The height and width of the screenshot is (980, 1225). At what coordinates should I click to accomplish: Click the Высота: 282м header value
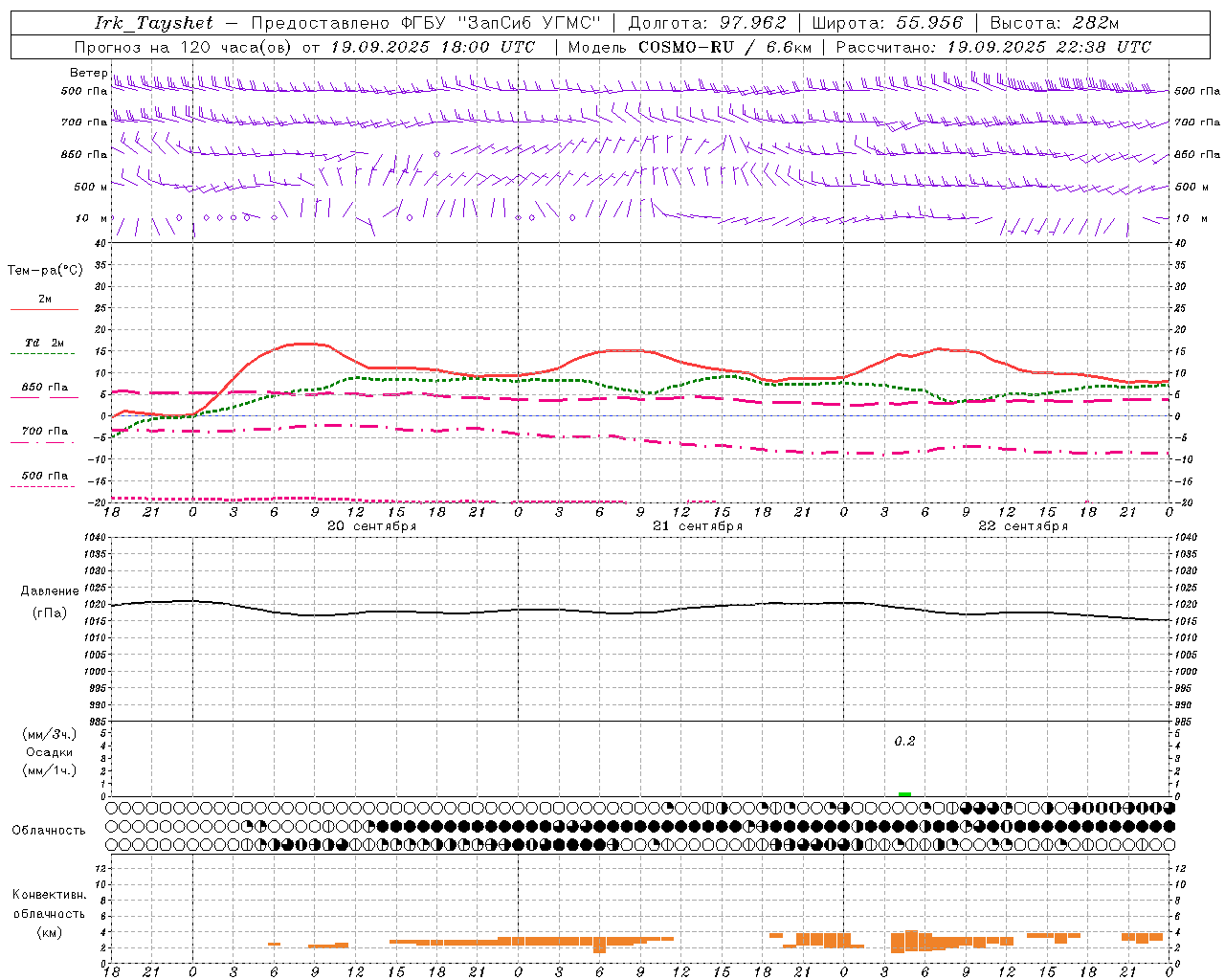tap(1054, 23)
